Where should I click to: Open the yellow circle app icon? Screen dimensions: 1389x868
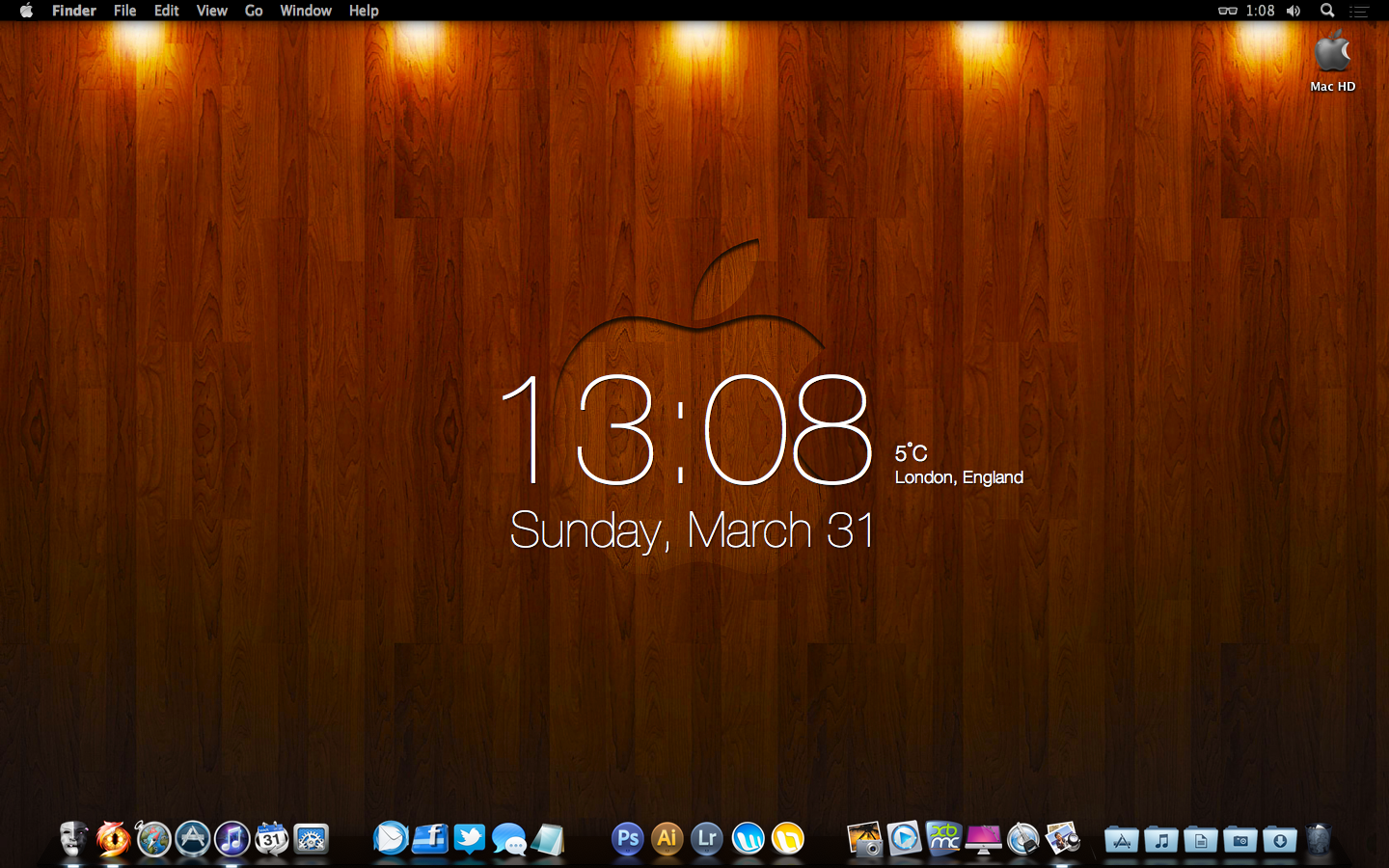(787, 838)
